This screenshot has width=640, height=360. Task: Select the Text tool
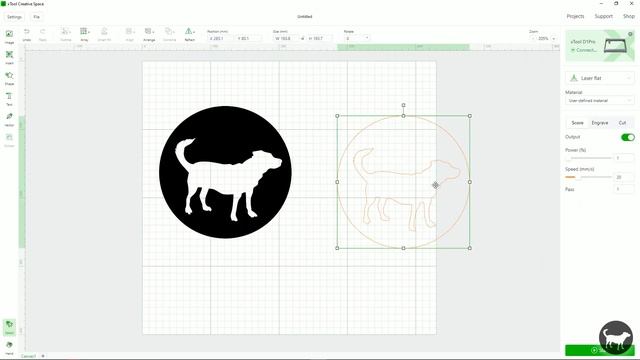click(9, 99)
